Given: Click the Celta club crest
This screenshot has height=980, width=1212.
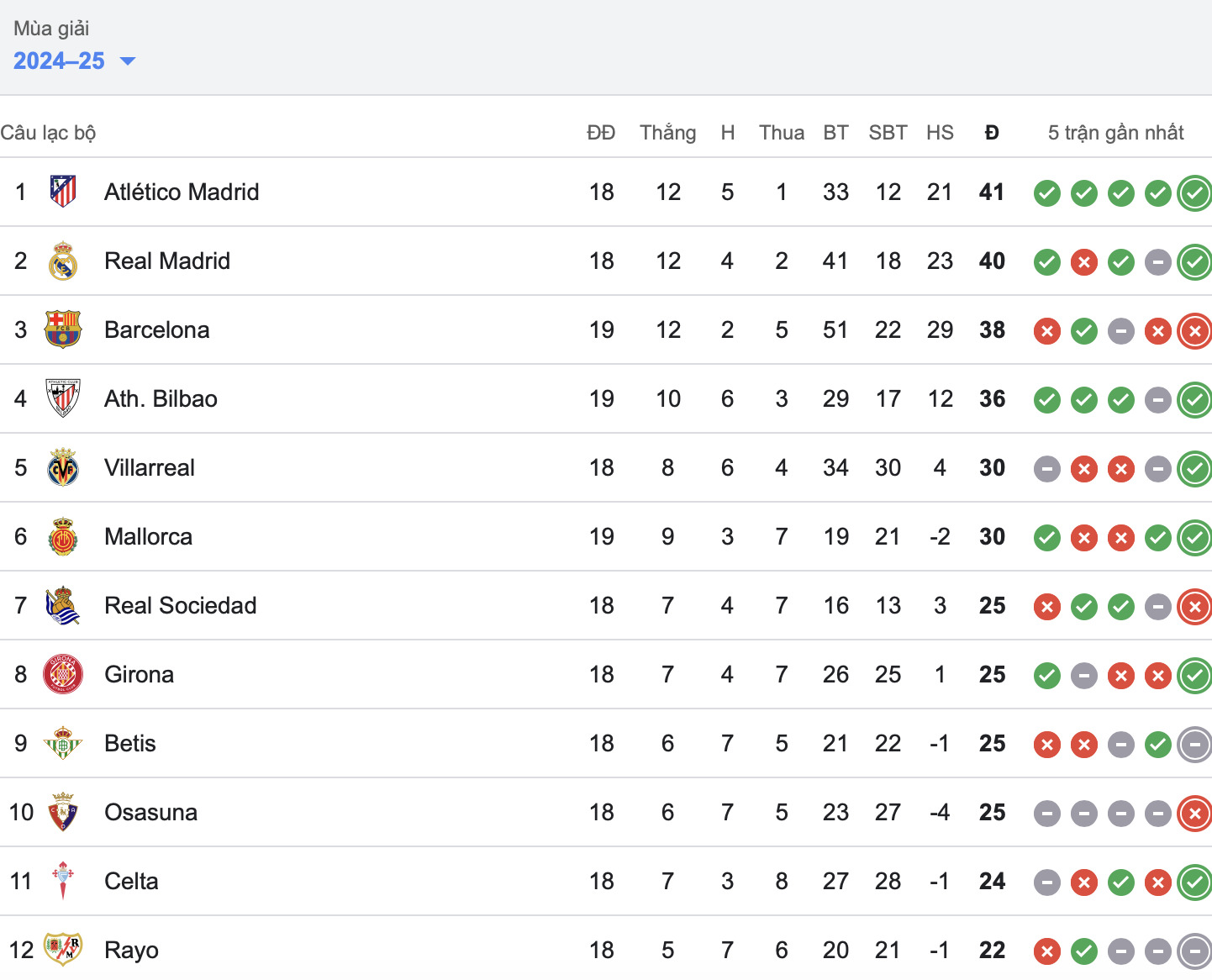Looking at the screenshot, I should [63, 881].
